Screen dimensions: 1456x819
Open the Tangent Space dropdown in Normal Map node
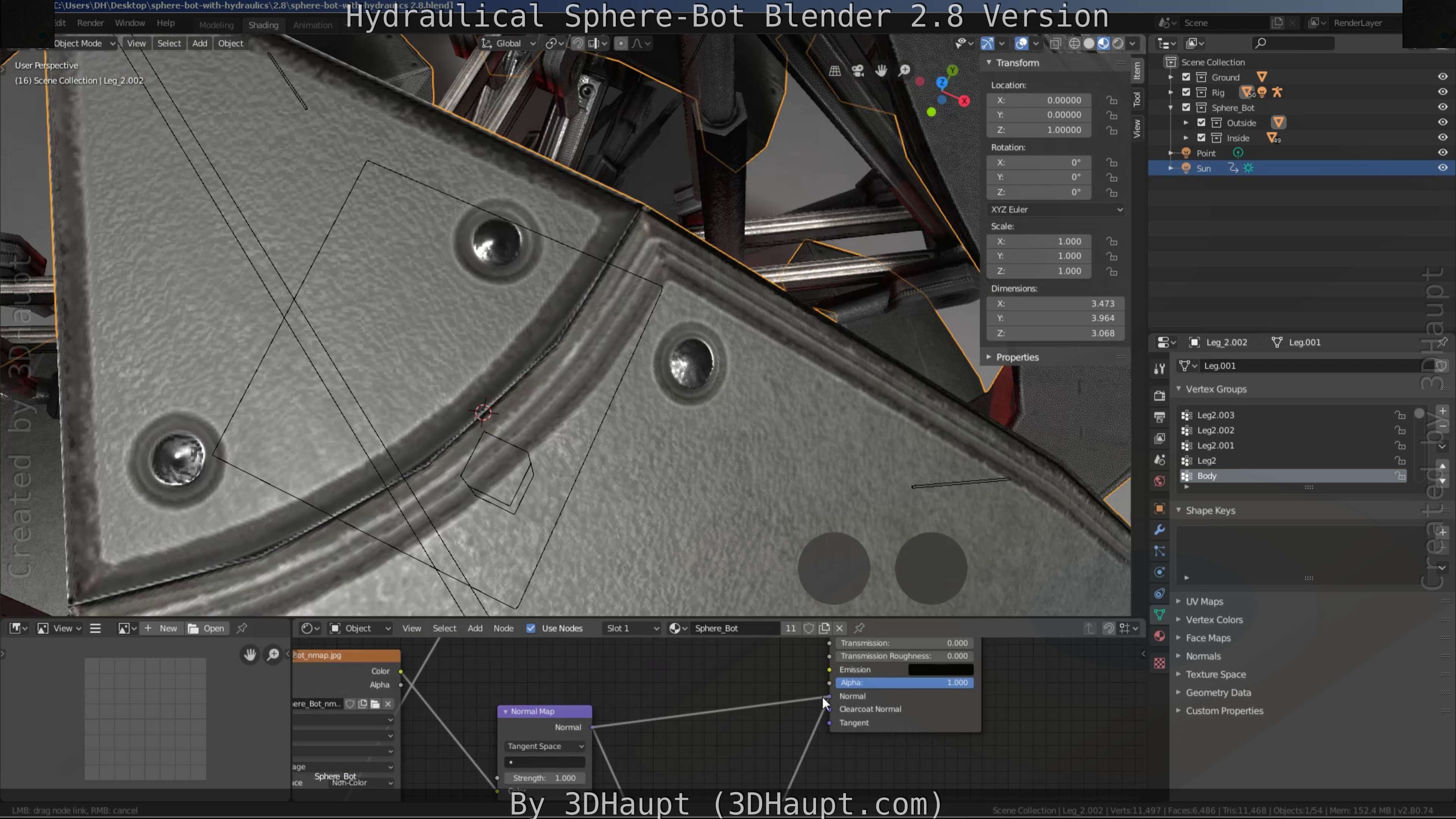[x=544, y=746]
